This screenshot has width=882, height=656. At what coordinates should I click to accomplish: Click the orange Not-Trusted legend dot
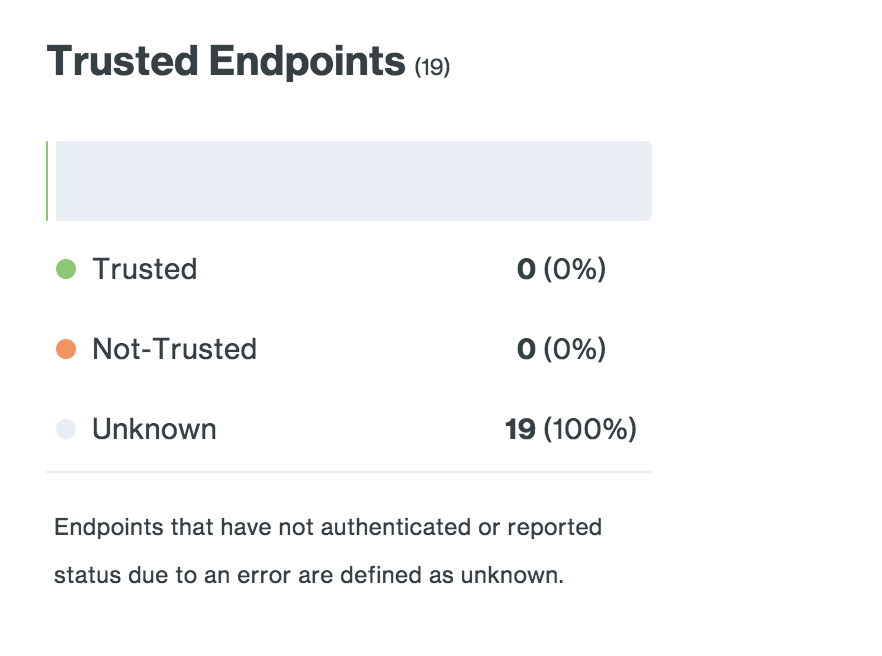tap(66, 349)
